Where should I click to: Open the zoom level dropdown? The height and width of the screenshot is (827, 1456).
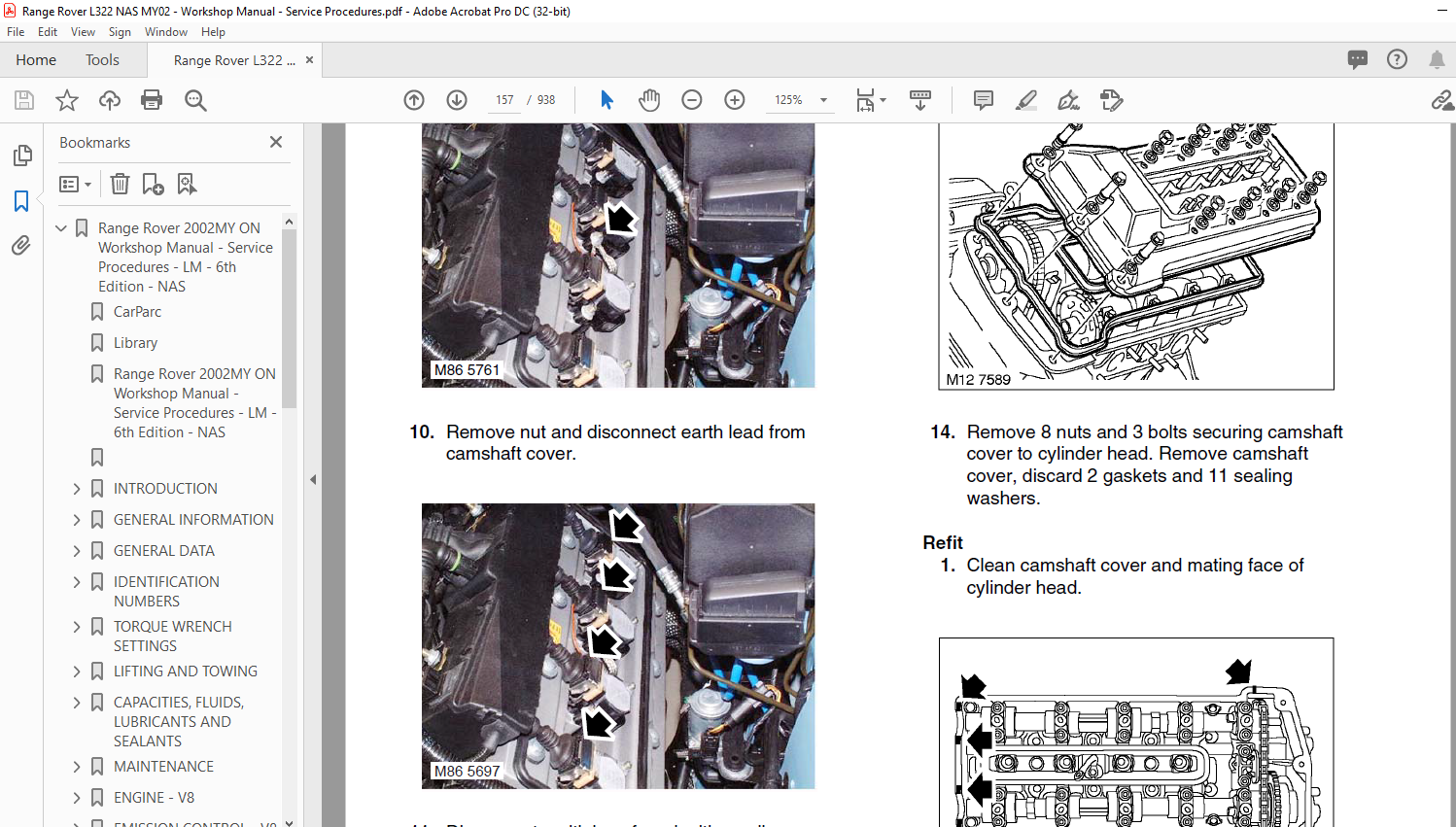[x=823, y=100]
